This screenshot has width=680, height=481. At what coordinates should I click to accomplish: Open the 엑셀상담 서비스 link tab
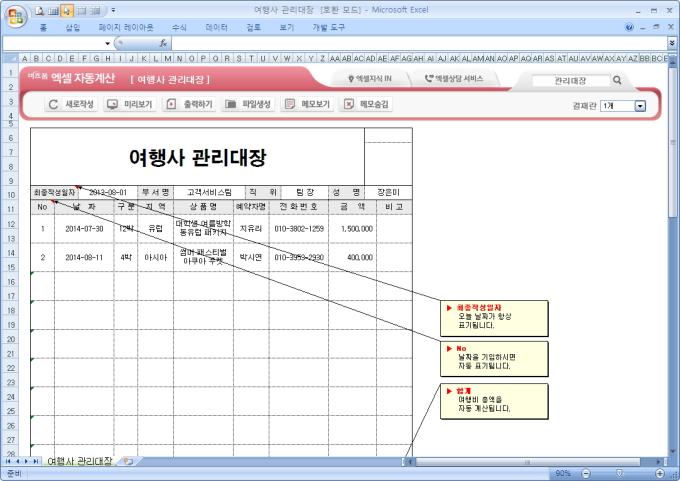tap(454, 79)
